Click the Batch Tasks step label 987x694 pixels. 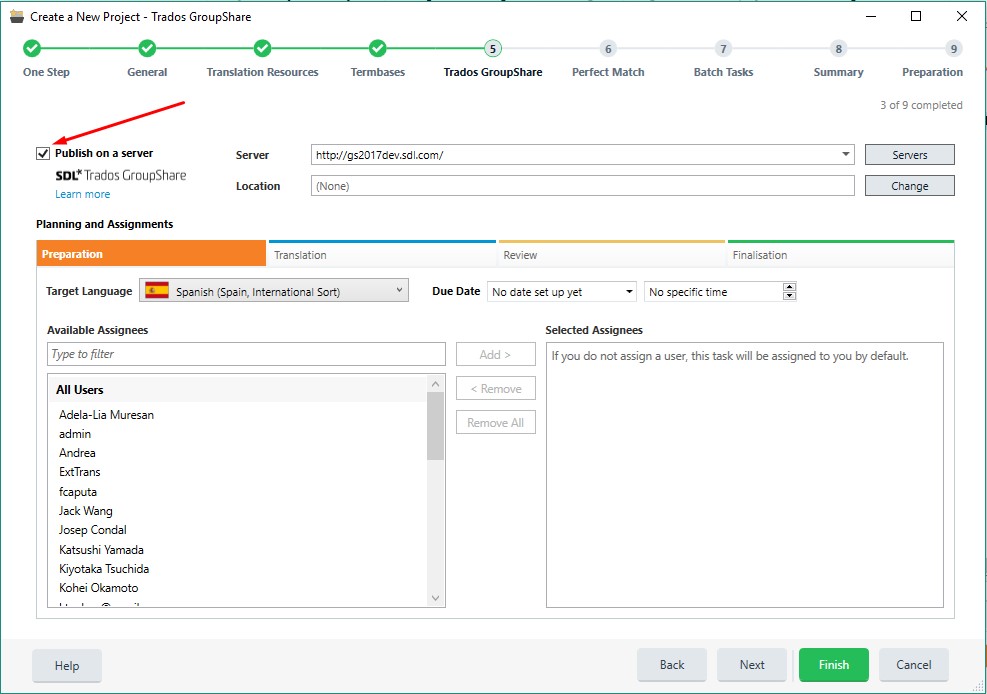pyautogui.click(x=723, y=72)
